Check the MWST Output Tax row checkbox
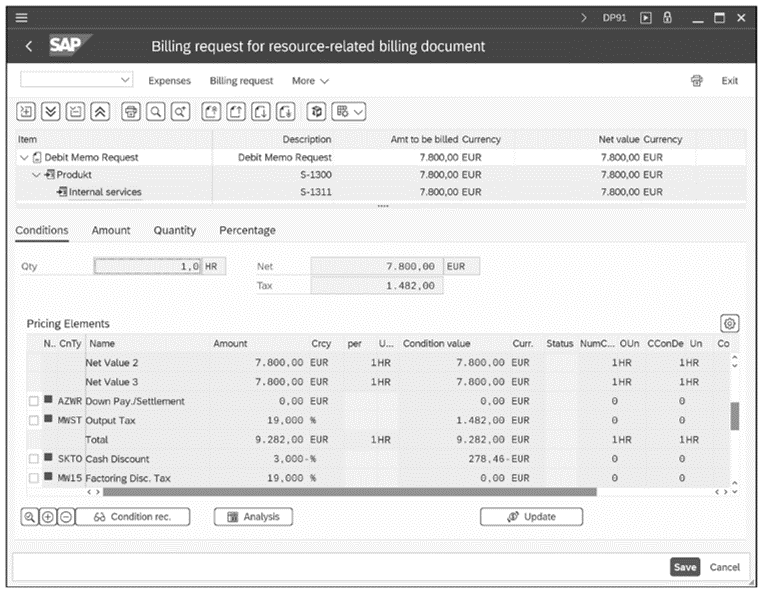The width and height of the screenshot is (763, 594). coord(34,420)
